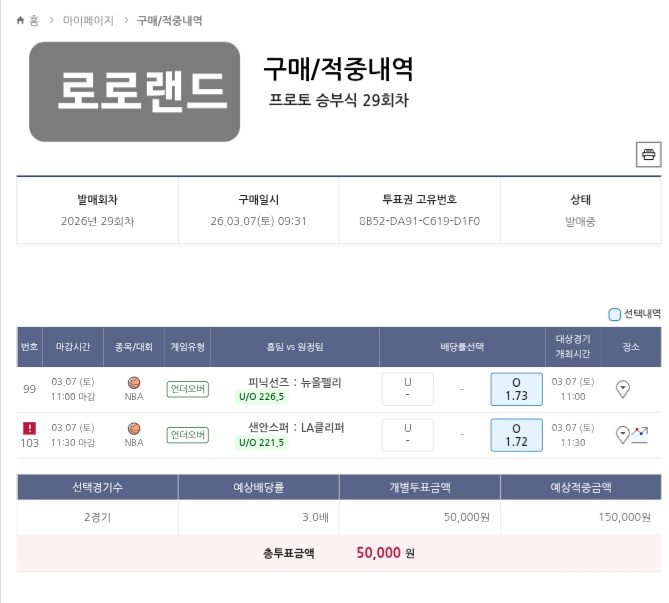
Task: Select U option for 샌안스퍼 match
Action: (x=407, y=435)
